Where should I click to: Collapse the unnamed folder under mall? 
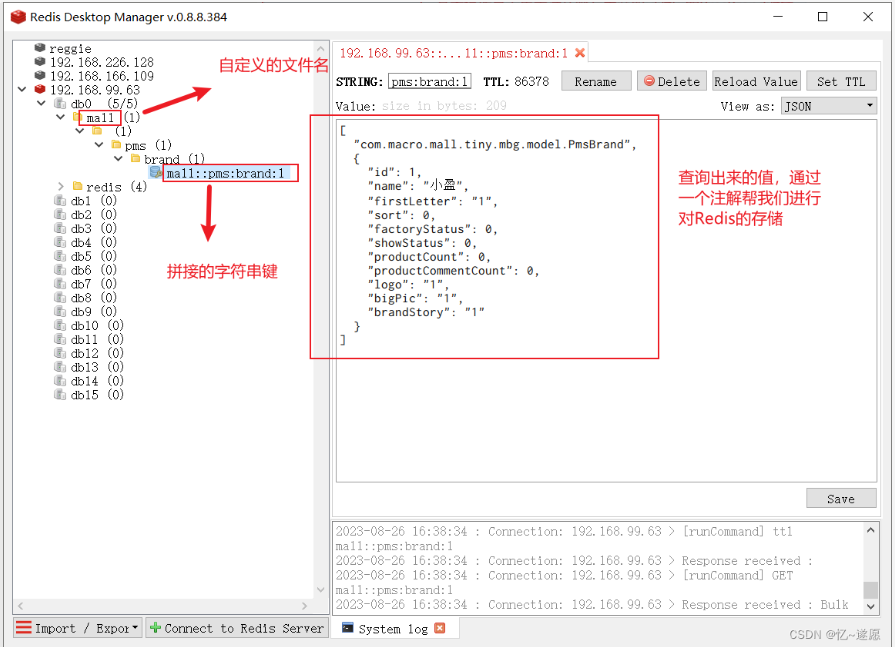point(80,131)
